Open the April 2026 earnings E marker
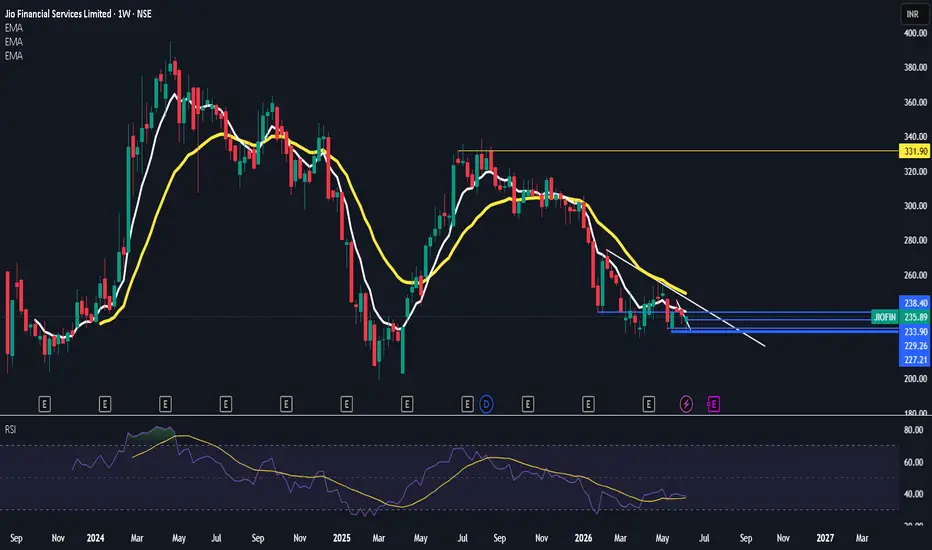Viewport: 932px width, 550px height. point(648,405)
